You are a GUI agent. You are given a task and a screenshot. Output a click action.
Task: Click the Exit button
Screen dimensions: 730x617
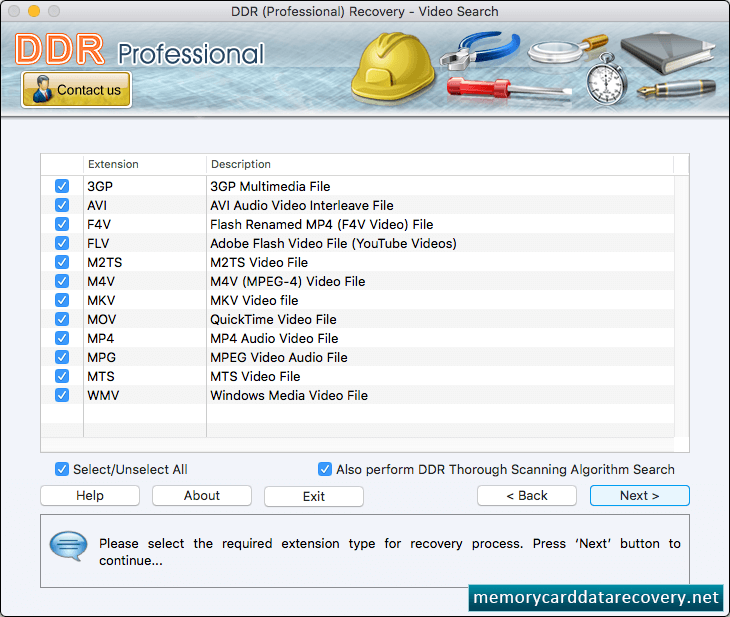tap(314, 496)
